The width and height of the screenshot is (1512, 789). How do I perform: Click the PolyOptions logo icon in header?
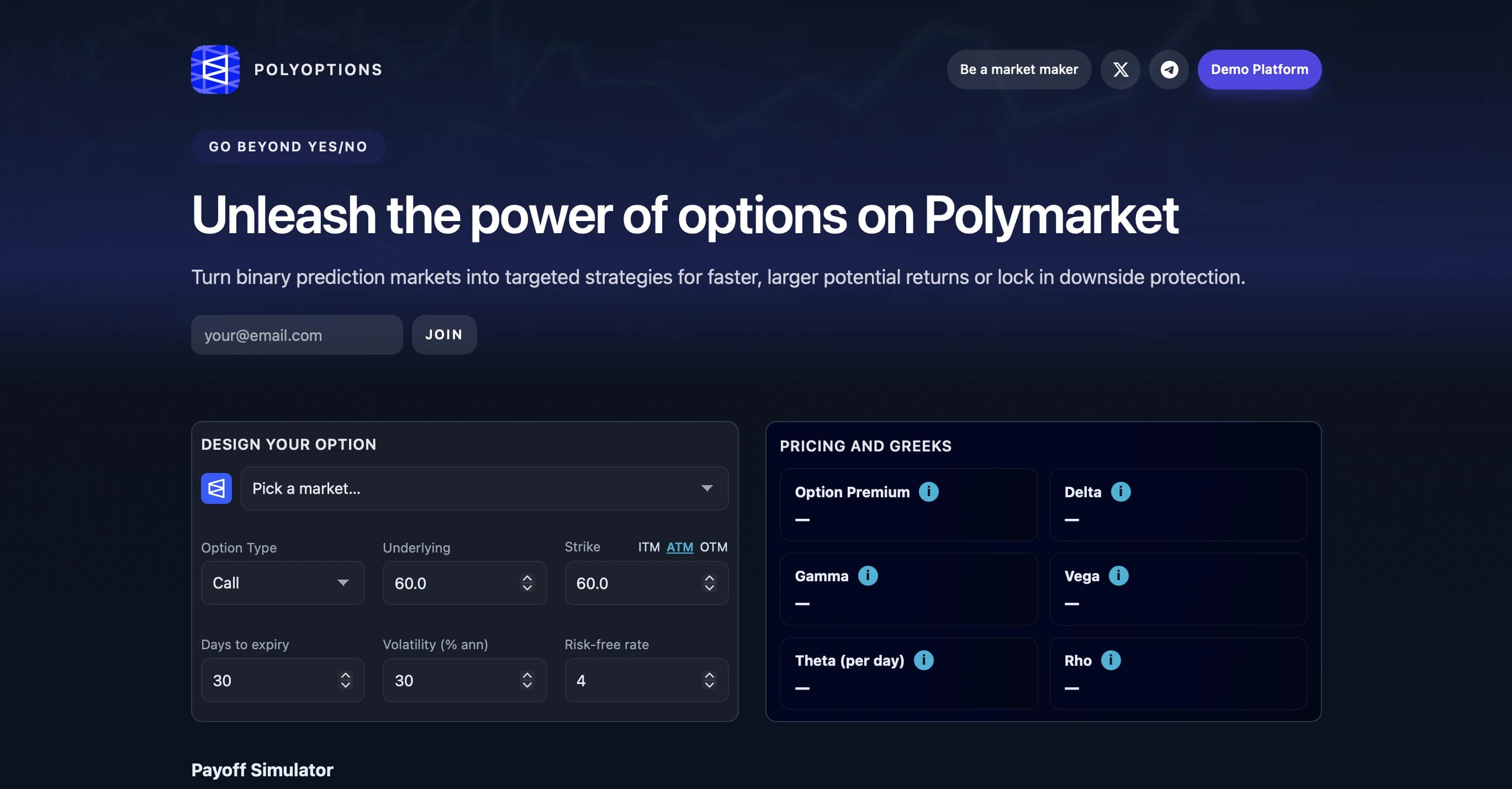pos(215,69)
